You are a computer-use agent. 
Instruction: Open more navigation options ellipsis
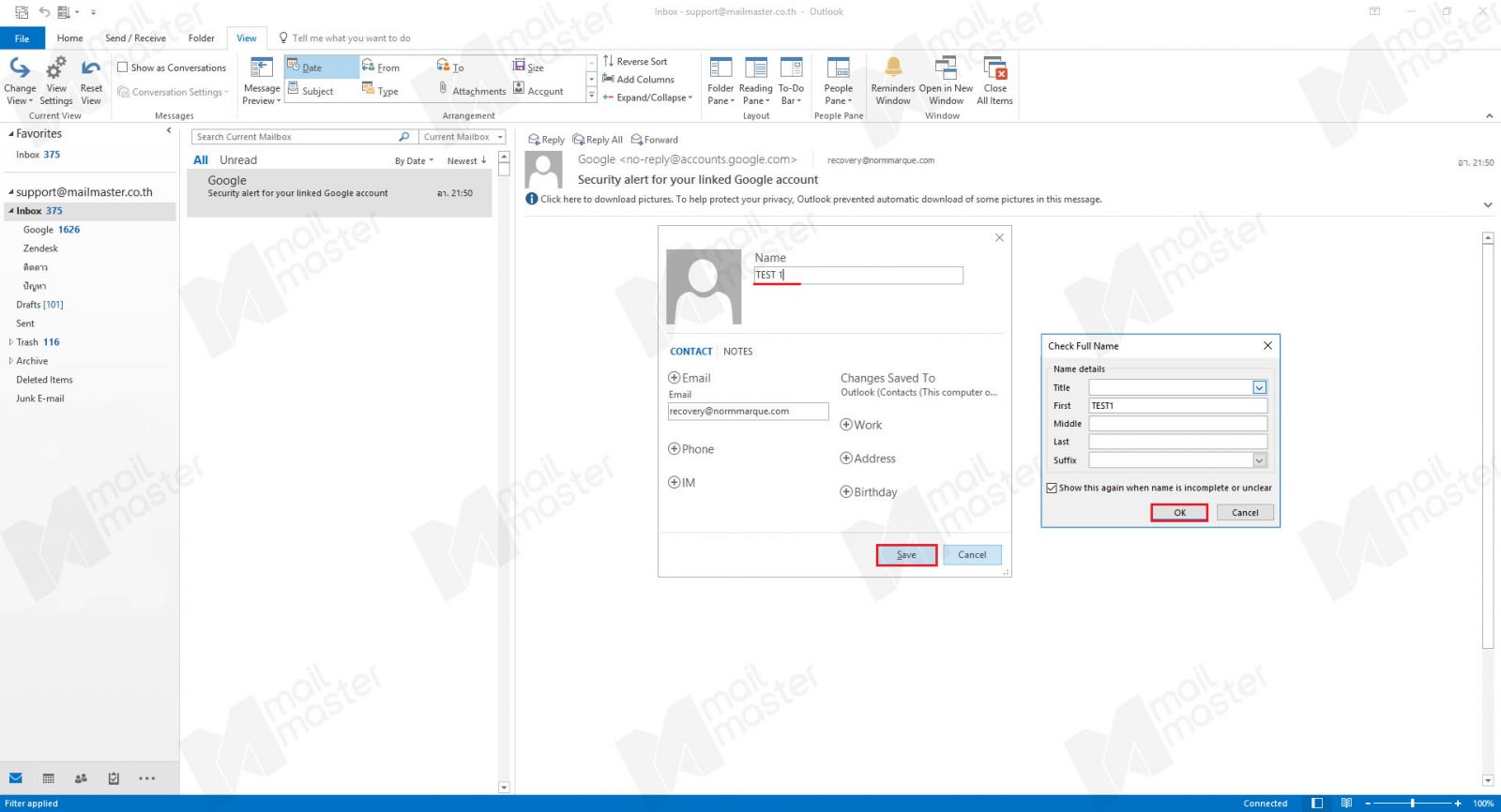coord(146,778)
